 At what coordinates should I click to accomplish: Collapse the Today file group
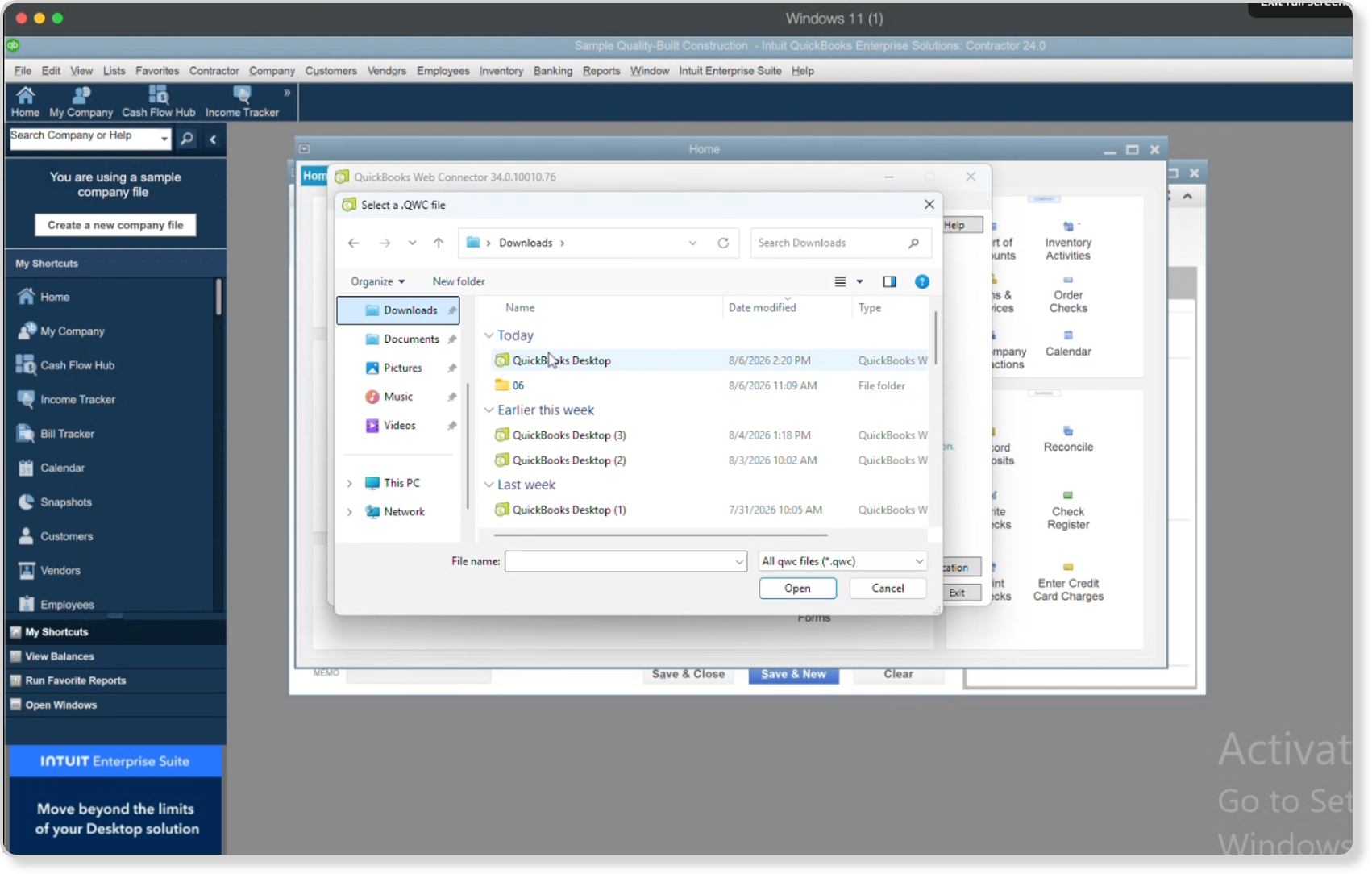point(489,335)
